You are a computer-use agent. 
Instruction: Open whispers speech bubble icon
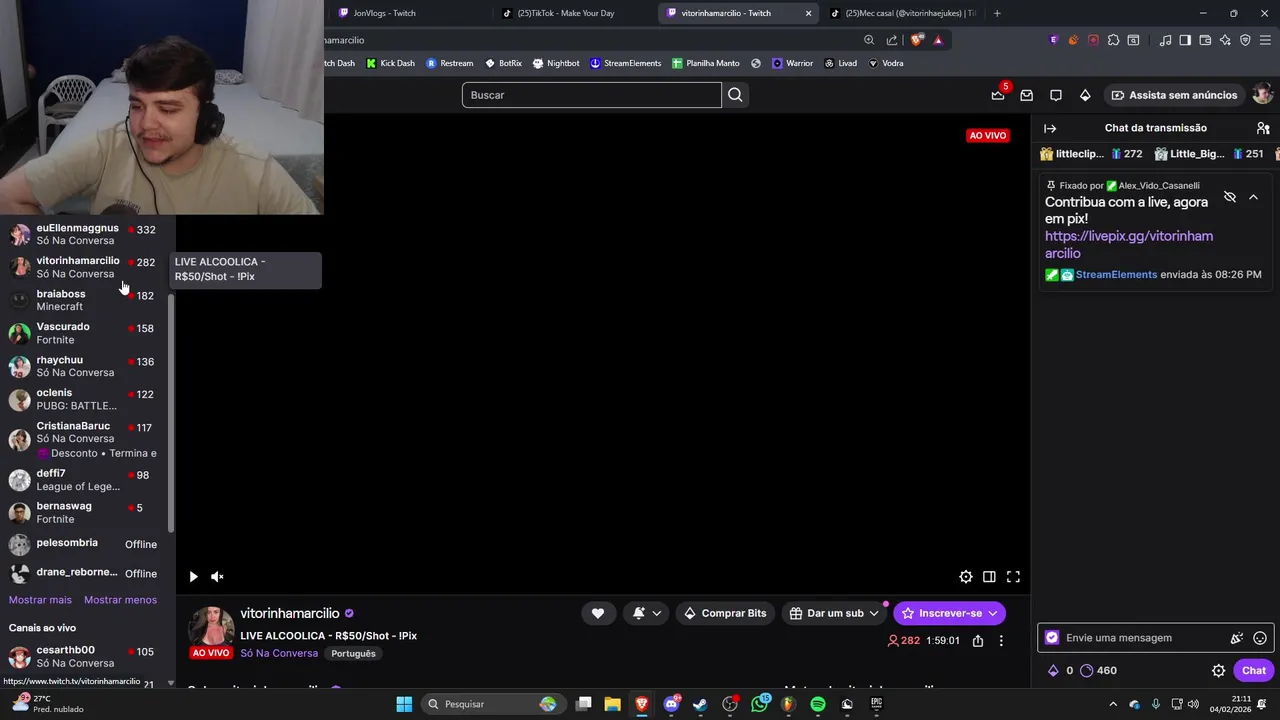coord(1056,95)
